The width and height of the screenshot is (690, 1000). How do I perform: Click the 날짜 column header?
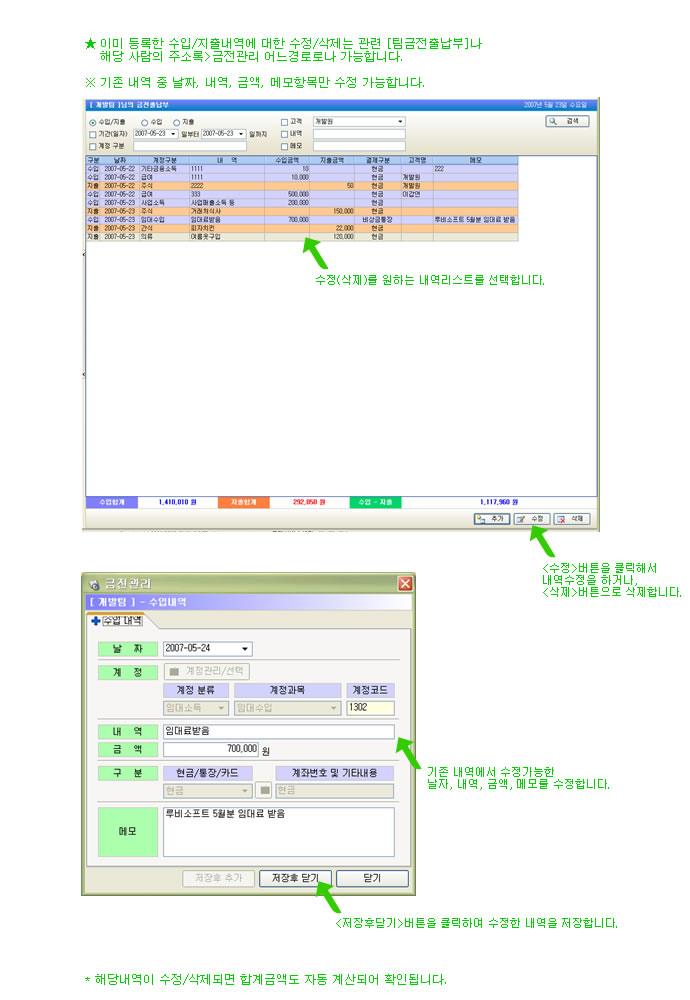120,160
